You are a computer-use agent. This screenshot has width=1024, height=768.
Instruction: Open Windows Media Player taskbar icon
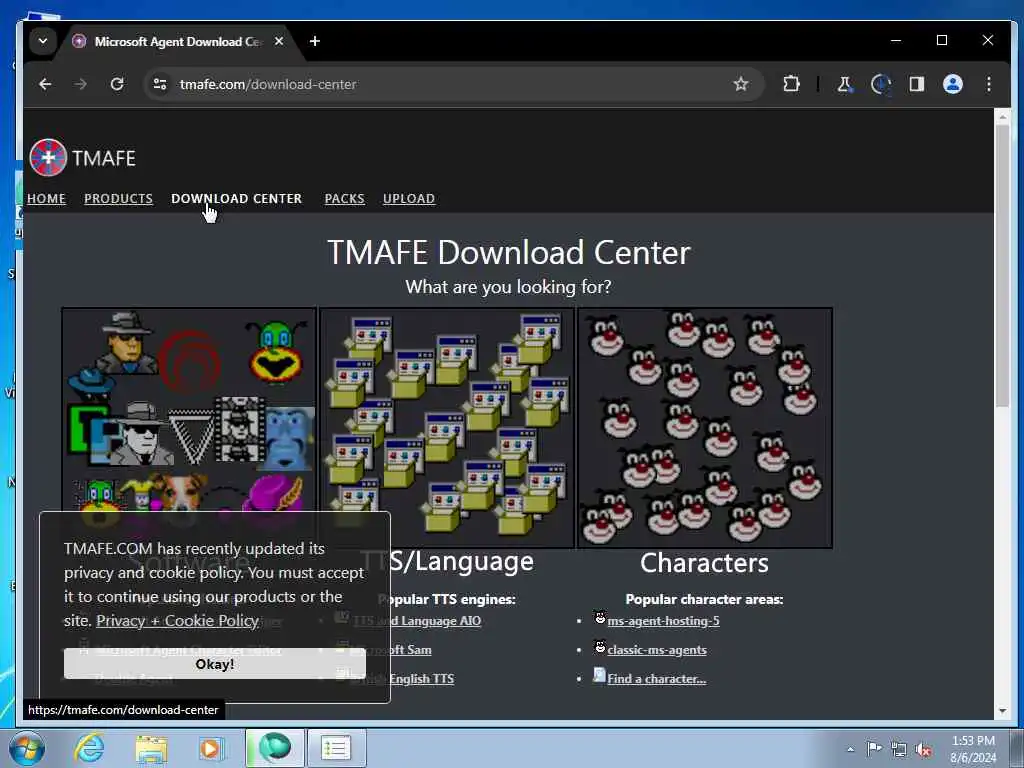[211, 748]
